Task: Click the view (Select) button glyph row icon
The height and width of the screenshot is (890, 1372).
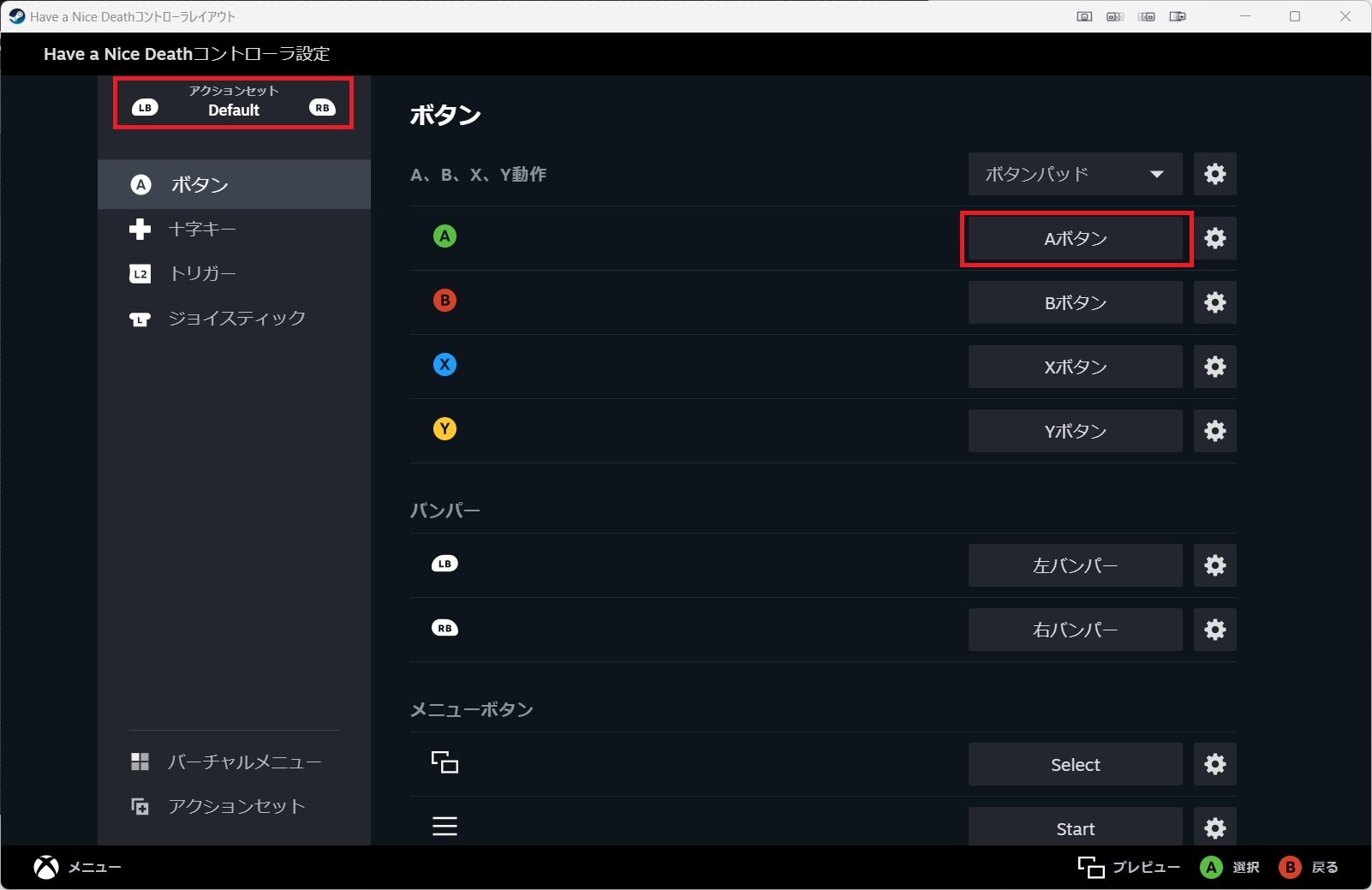Action: pyautogui.click(x=444, y=762)
